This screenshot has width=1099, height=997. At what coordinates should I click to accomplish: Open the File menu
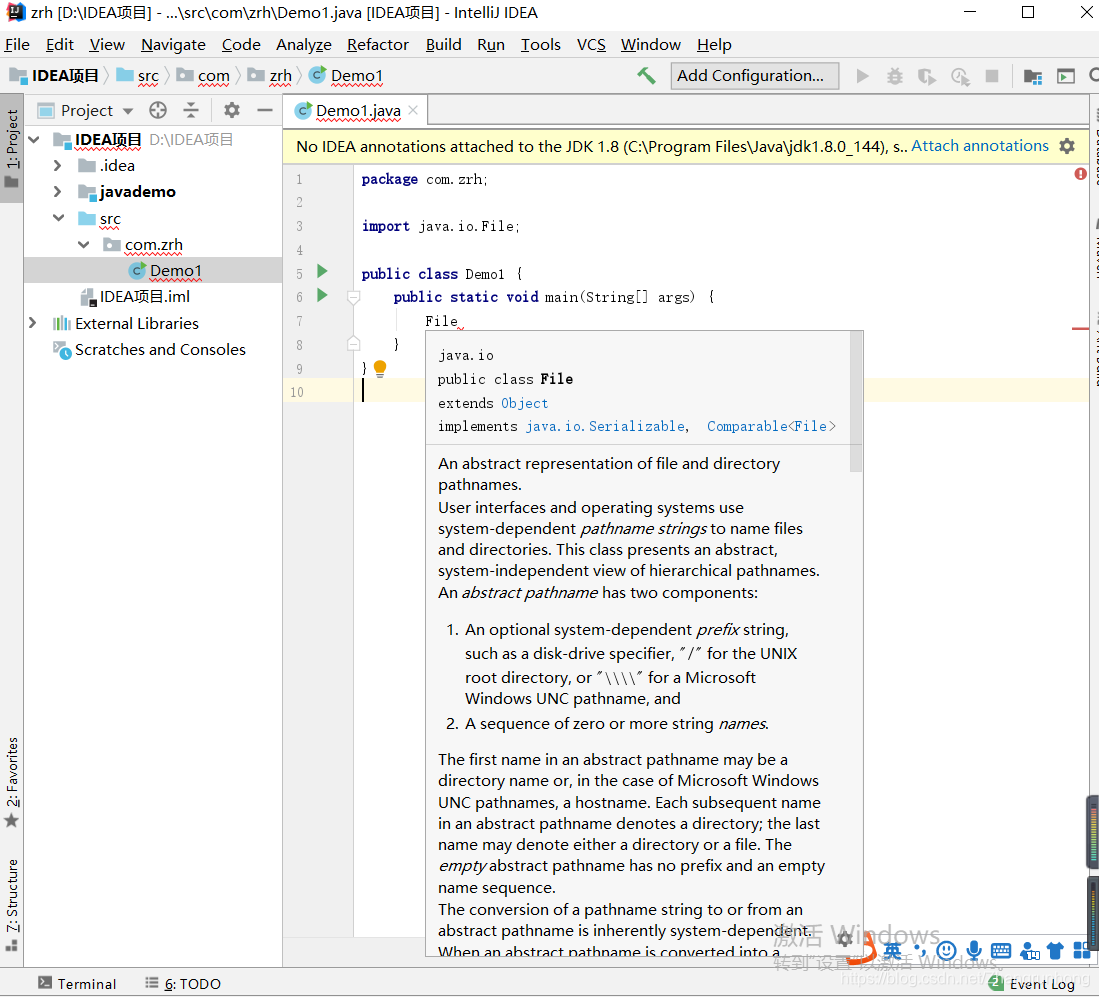17,44
